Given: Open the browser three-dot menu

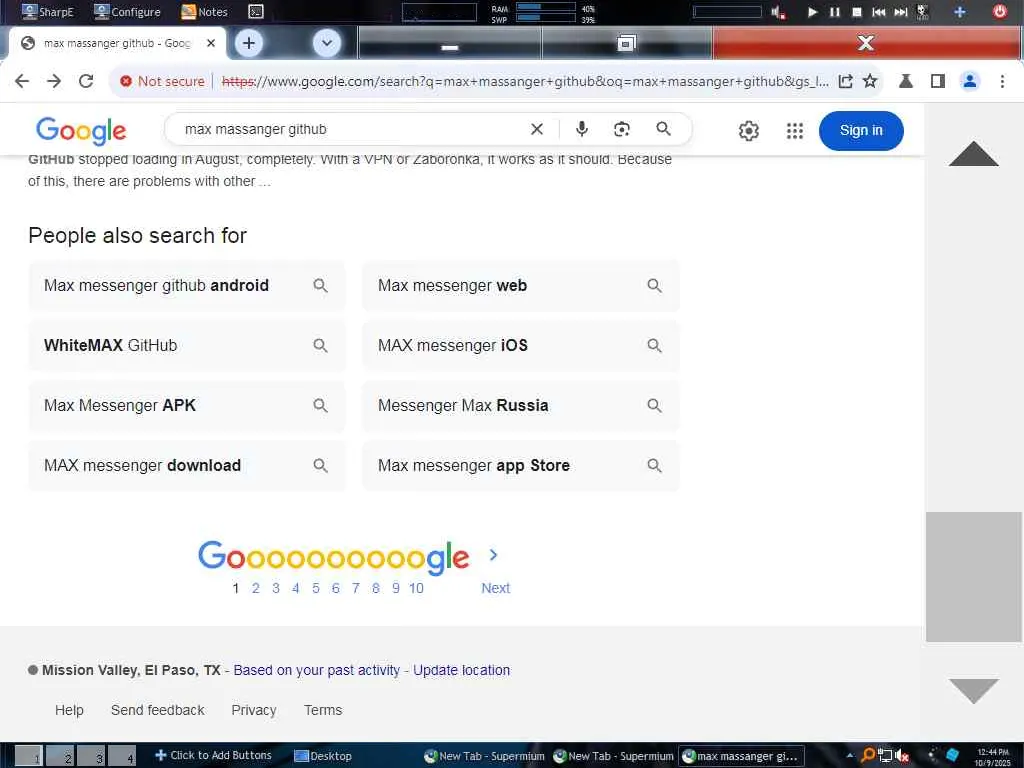Looking at the screenshot, I should (x=1002, y=81).
